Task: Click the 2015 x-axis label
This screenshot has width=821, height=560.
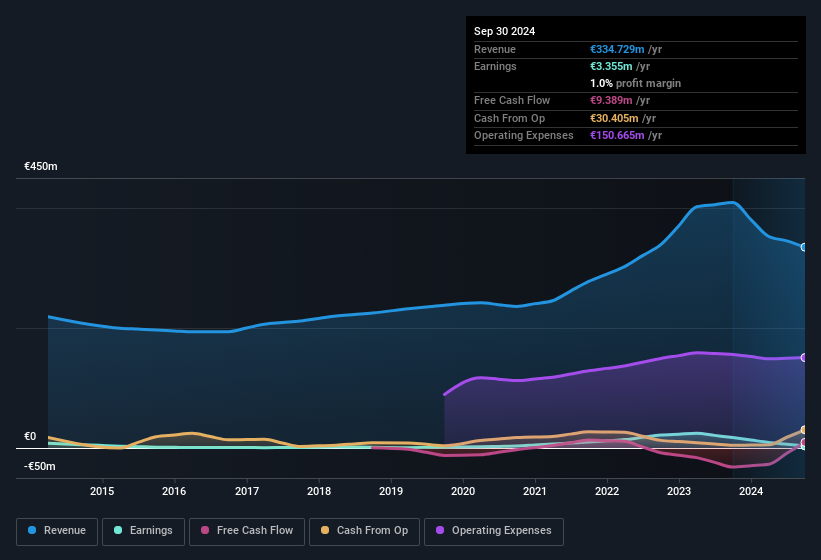Action: point(102,491)
